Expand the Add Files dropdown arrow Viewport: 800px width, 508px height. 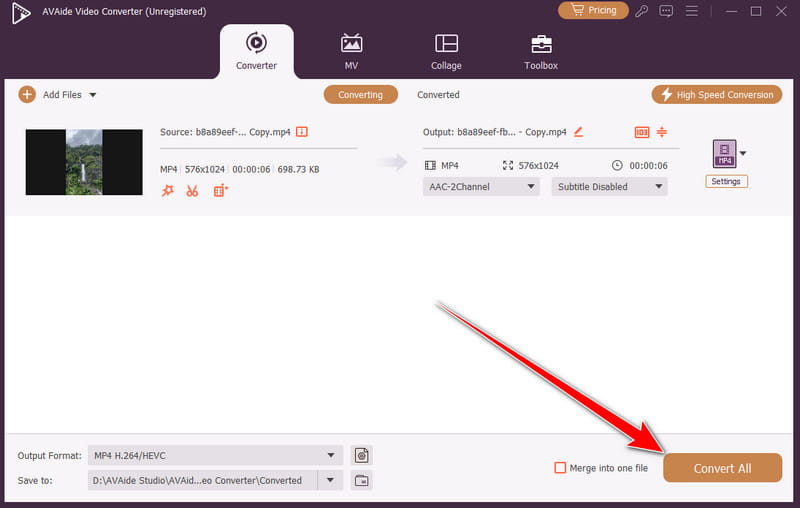pyautogui.click(x=93, y=95)
